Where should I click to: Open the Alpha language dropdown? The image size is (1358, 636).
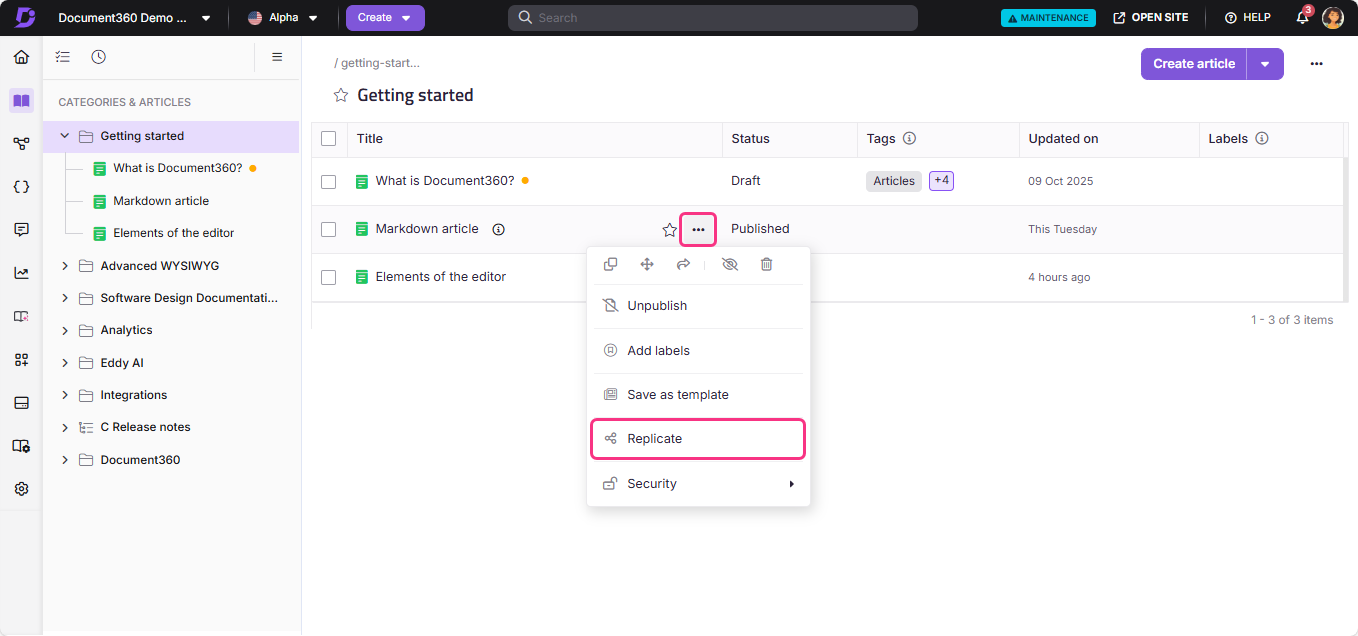pos(283,18)
